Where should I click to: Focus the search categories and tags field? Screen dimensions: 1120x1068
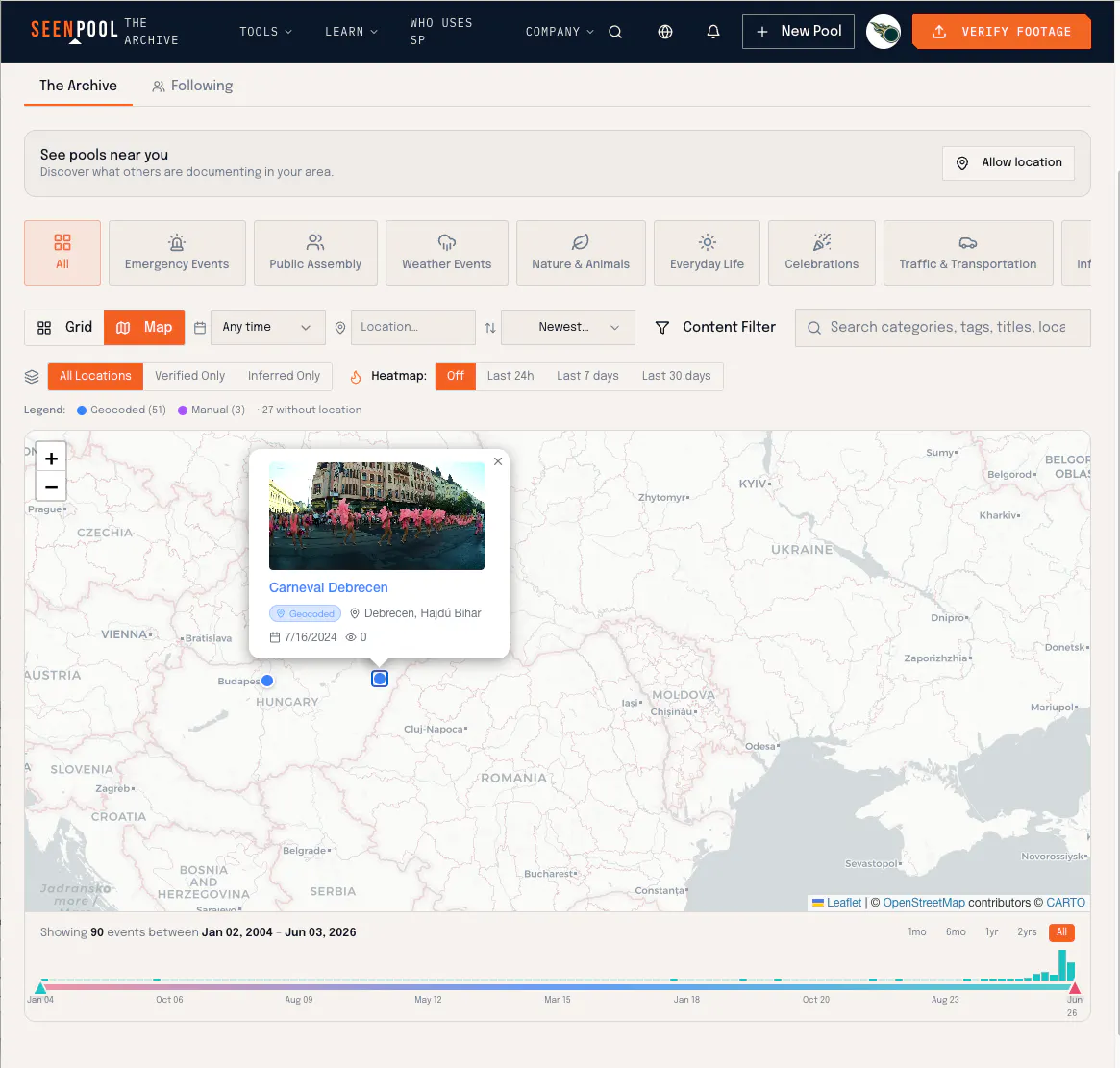tap(943, 328)
